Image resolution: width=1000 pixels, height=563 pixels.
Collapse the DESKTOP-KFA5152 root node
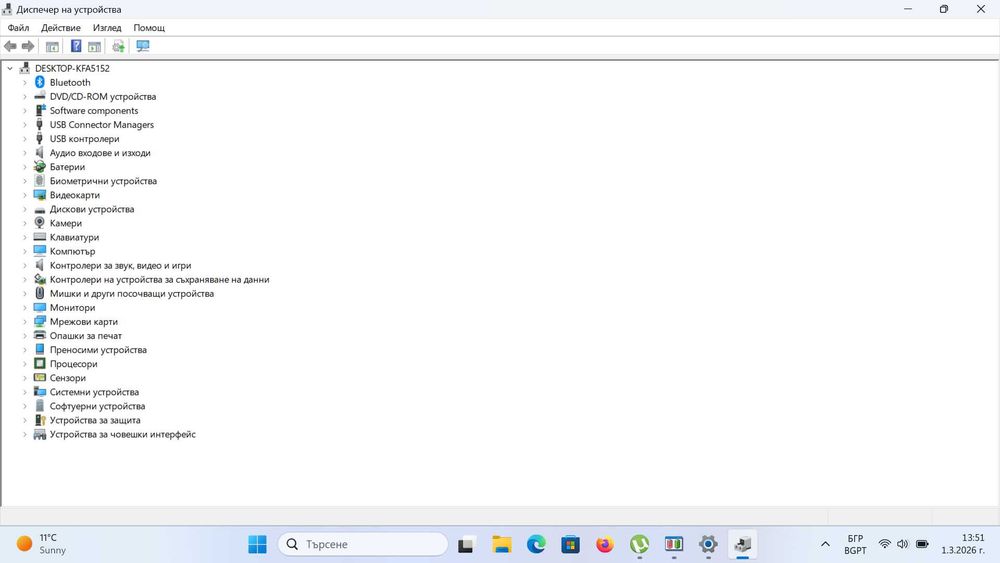coord(10,68)
